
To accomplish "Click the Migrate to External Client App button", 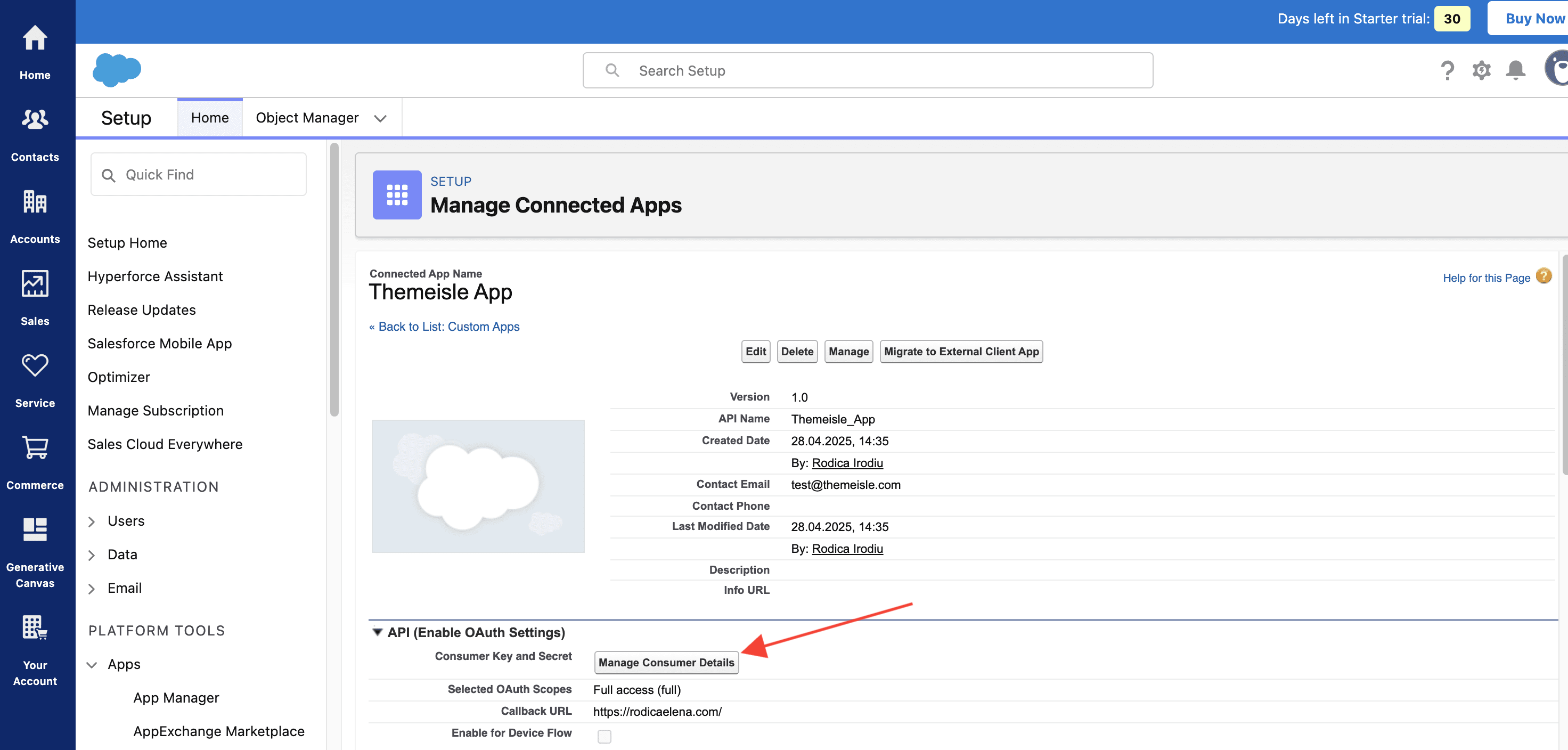I will coord(960,351).
